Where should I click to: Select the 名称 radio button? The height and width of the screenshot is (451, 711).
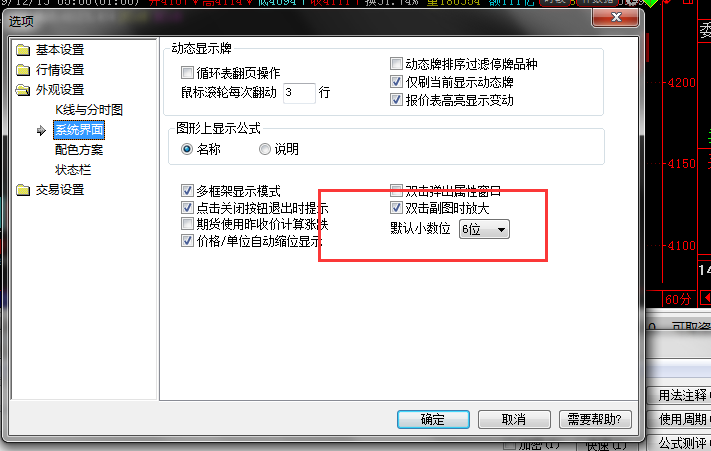coord(187,149)
